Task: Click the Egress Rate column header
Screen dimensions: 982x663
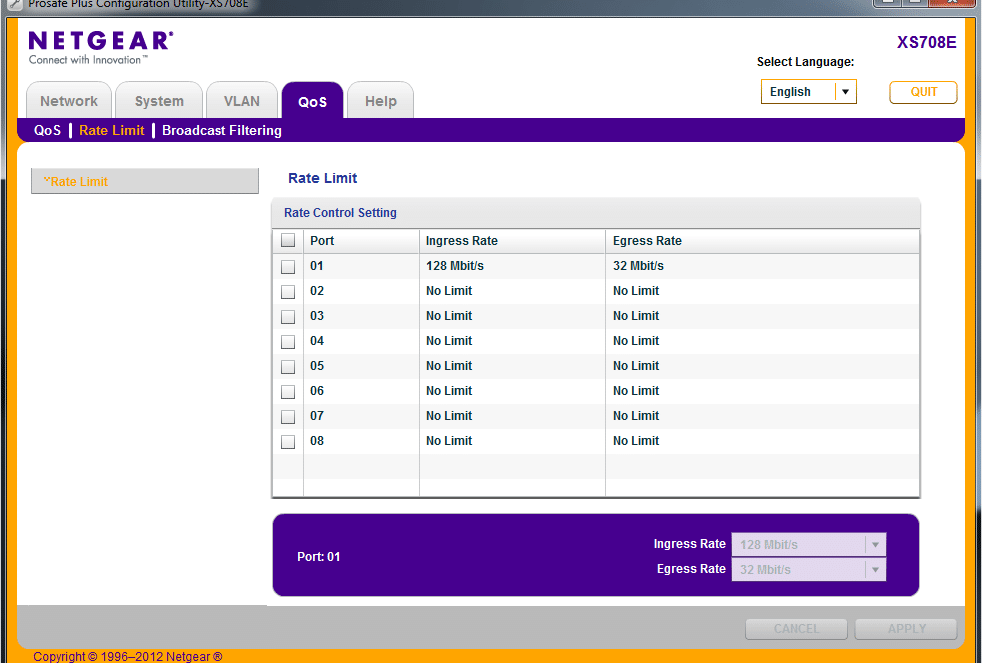Action: (762, 241)
